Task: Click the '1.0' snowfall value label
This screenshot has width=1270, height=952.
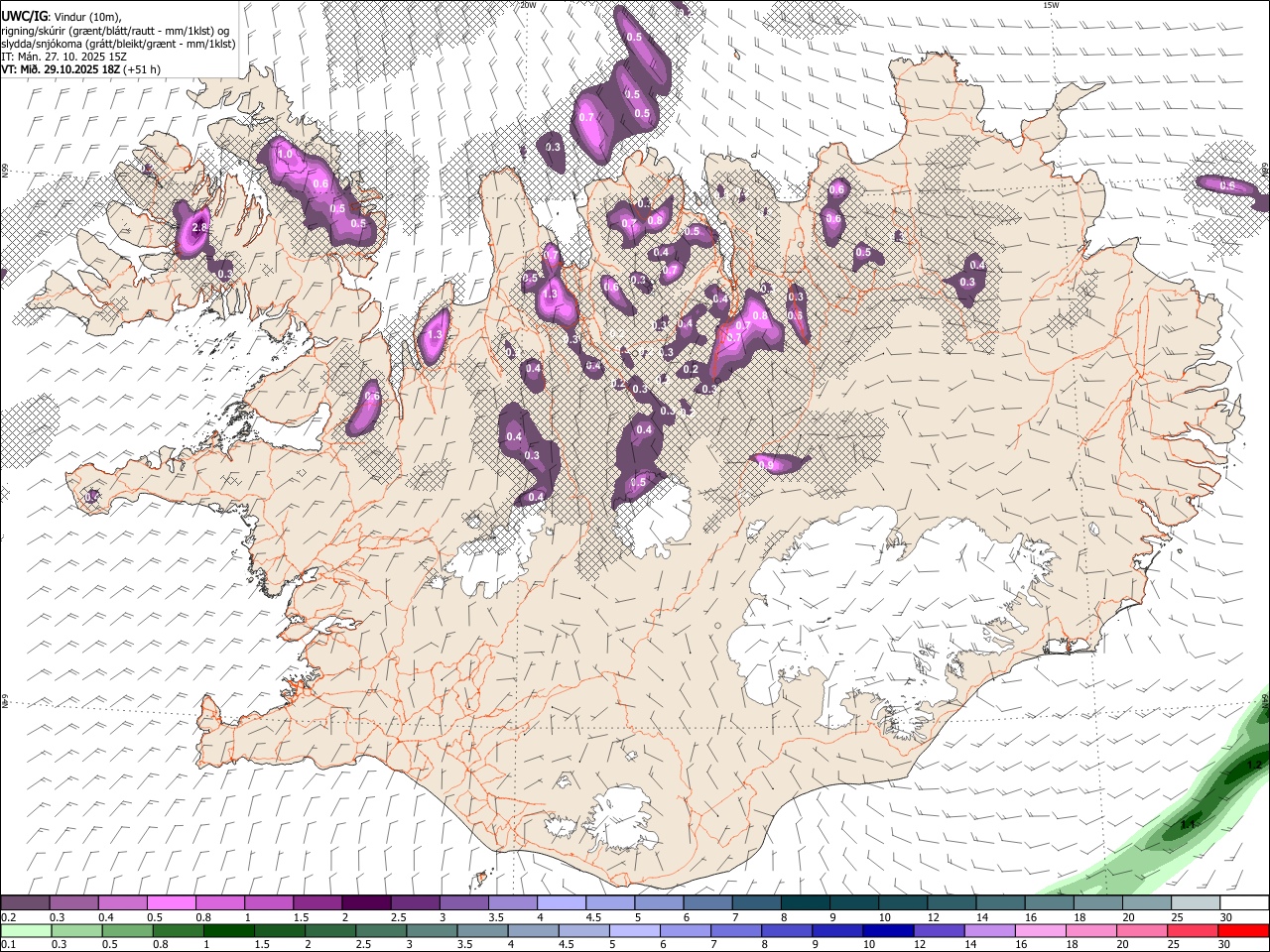Action: pos(285,155)
